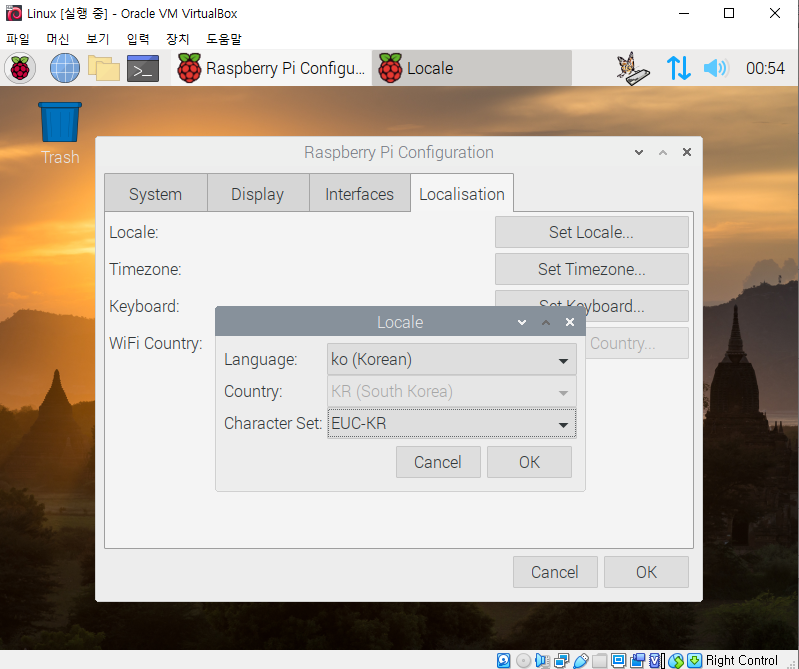Click the VirtualBox logo in title bar
This screenshot has width=799, height=669.
pos(14,13)
